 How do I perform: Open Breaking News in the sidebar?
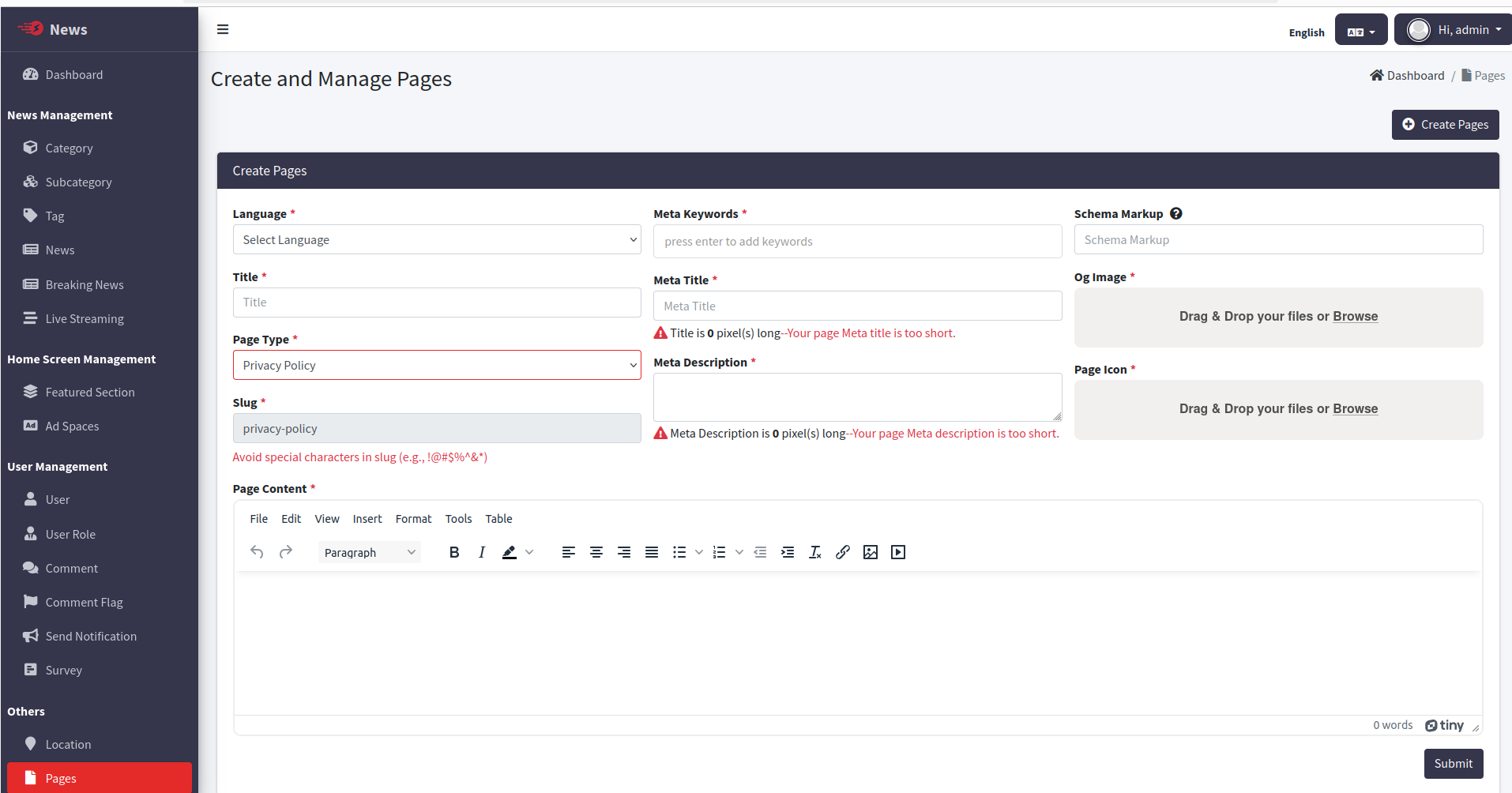tap(85, 285)
